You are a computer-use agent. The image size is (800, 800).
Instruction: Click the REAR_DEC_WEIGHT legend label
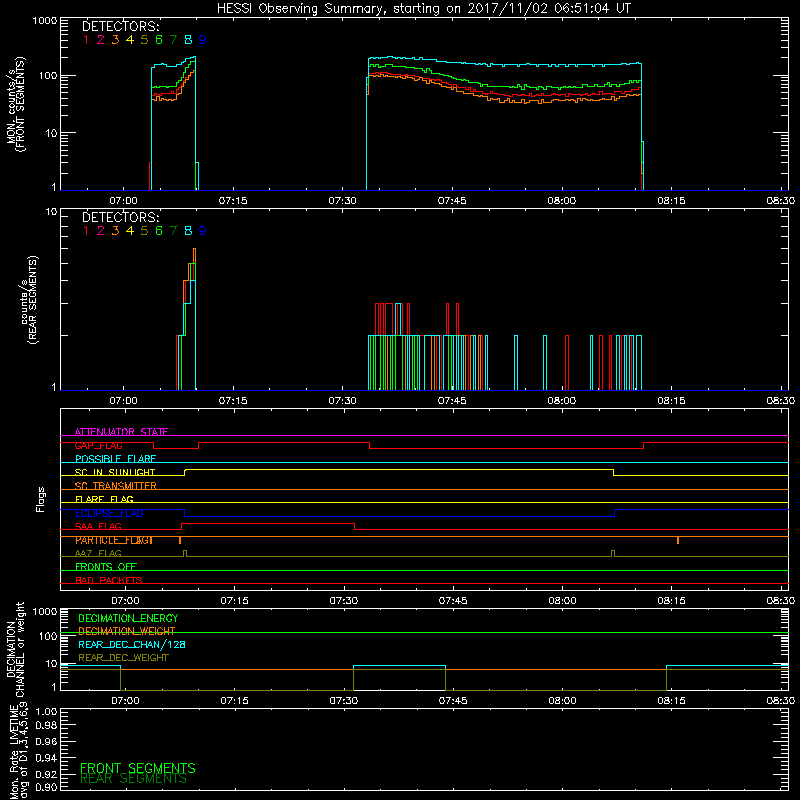[x=123, y=658]
